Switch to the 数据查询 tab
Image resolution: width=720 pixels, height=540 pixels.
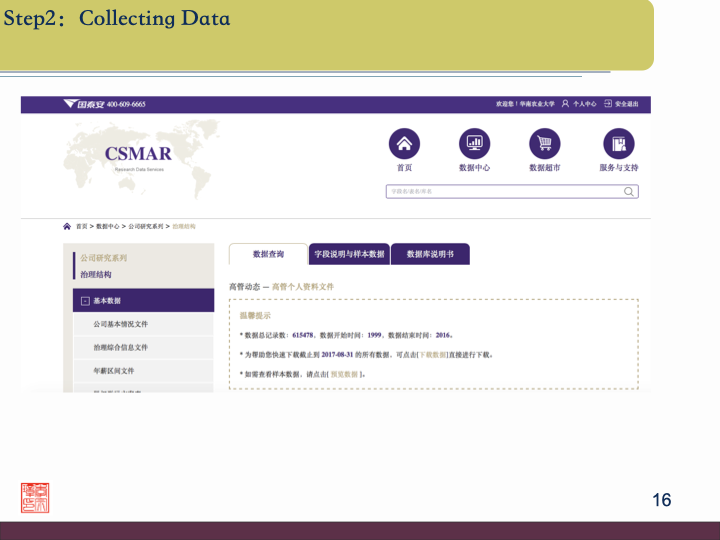[268, 255]
